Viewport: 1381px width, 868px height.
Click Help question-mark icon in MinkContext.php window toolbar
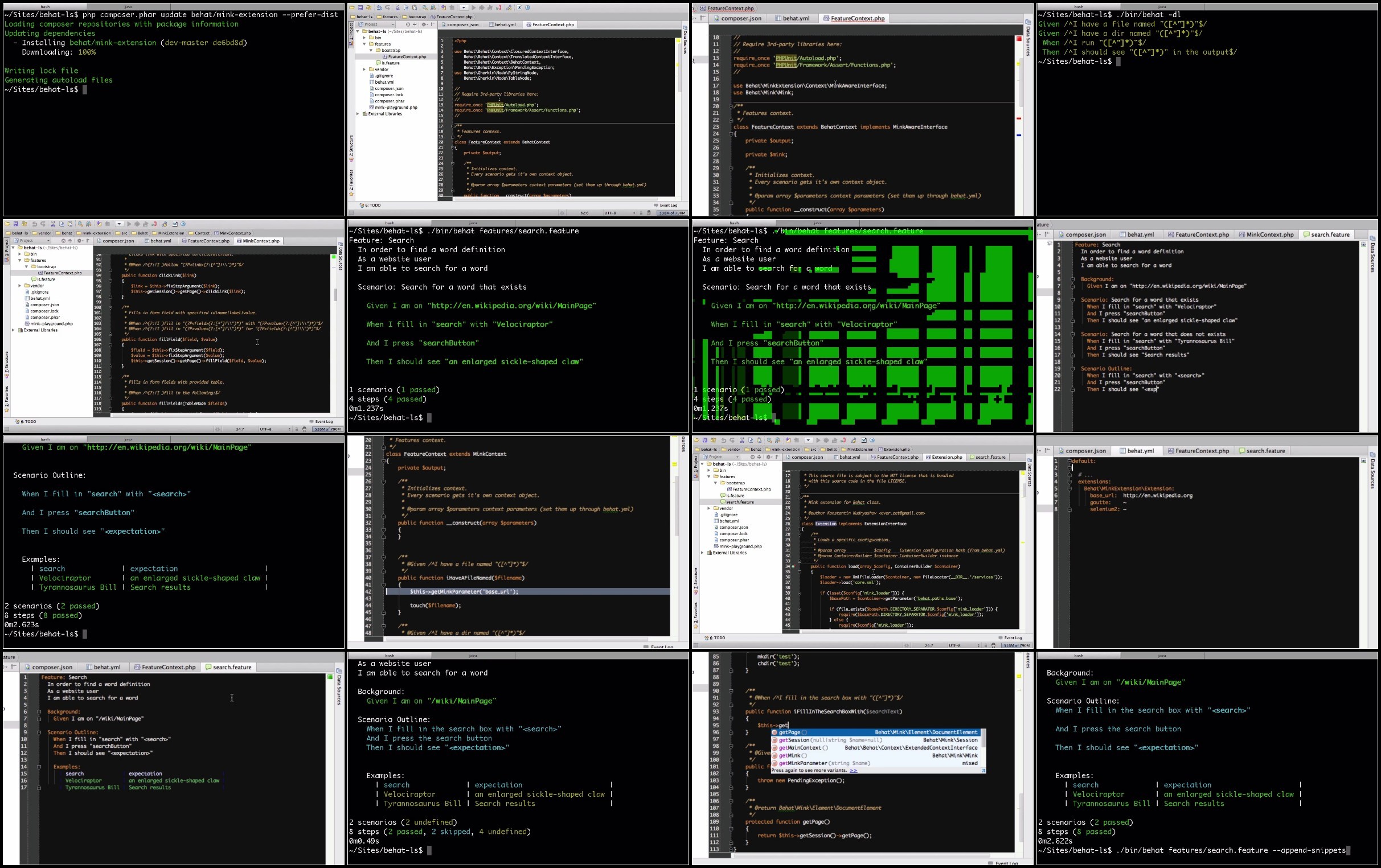[x=183, y=224]
